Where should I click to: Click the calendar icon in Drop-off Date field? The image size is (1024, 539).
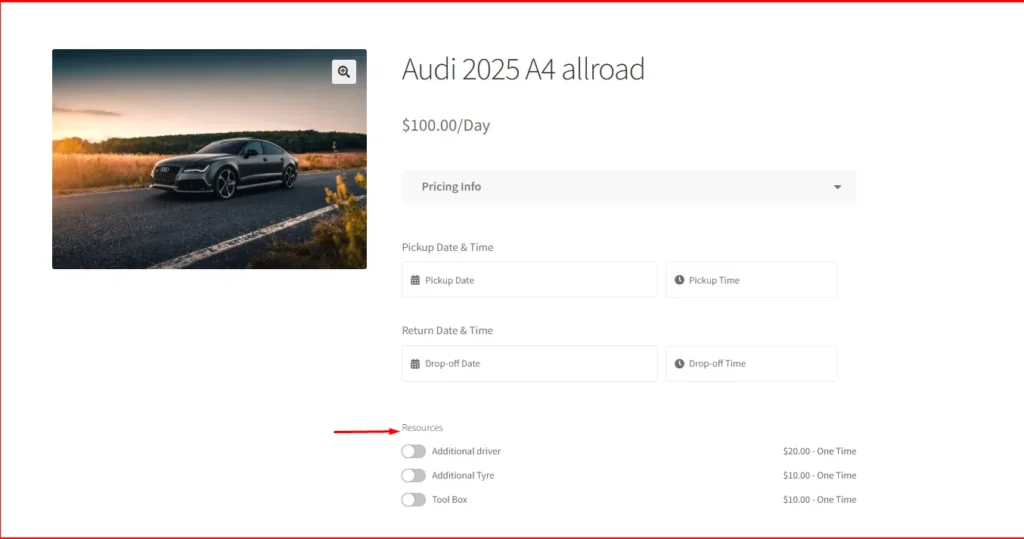pos(415,363)
